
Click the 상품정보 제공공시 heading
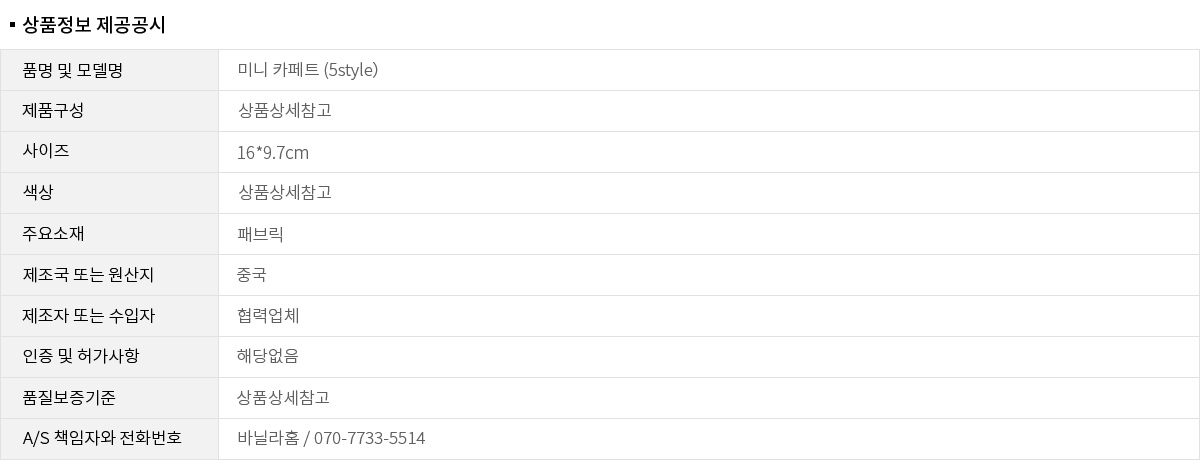click(x=93, y=26)
